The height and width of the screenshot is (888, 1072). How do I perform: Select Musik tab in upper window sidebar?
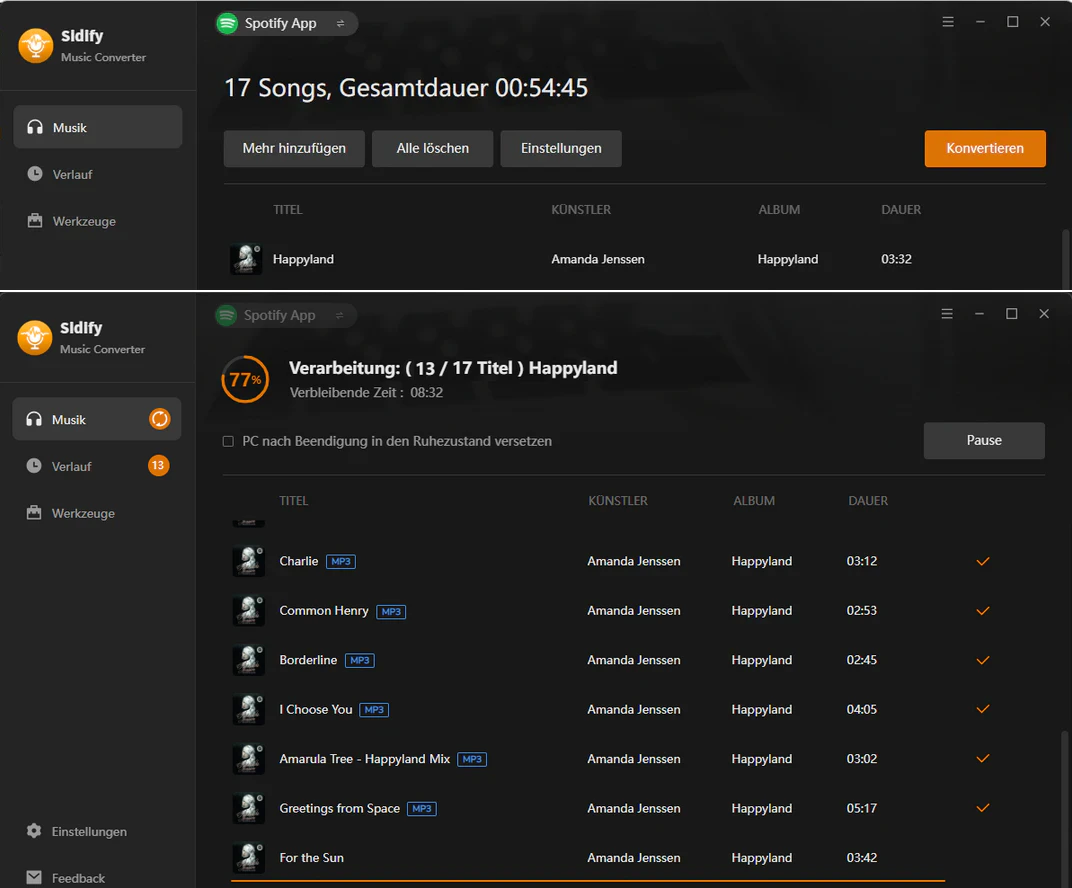coord(98,127)
